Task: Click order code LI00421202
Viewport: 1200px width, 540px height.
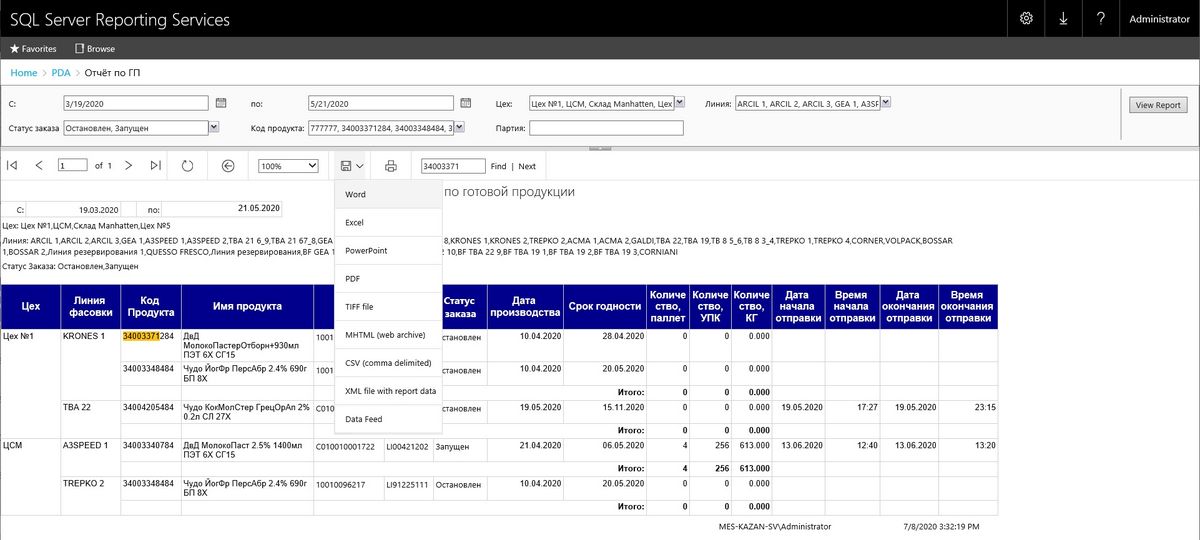Action: pyautogui.click(x=408, y=445)
